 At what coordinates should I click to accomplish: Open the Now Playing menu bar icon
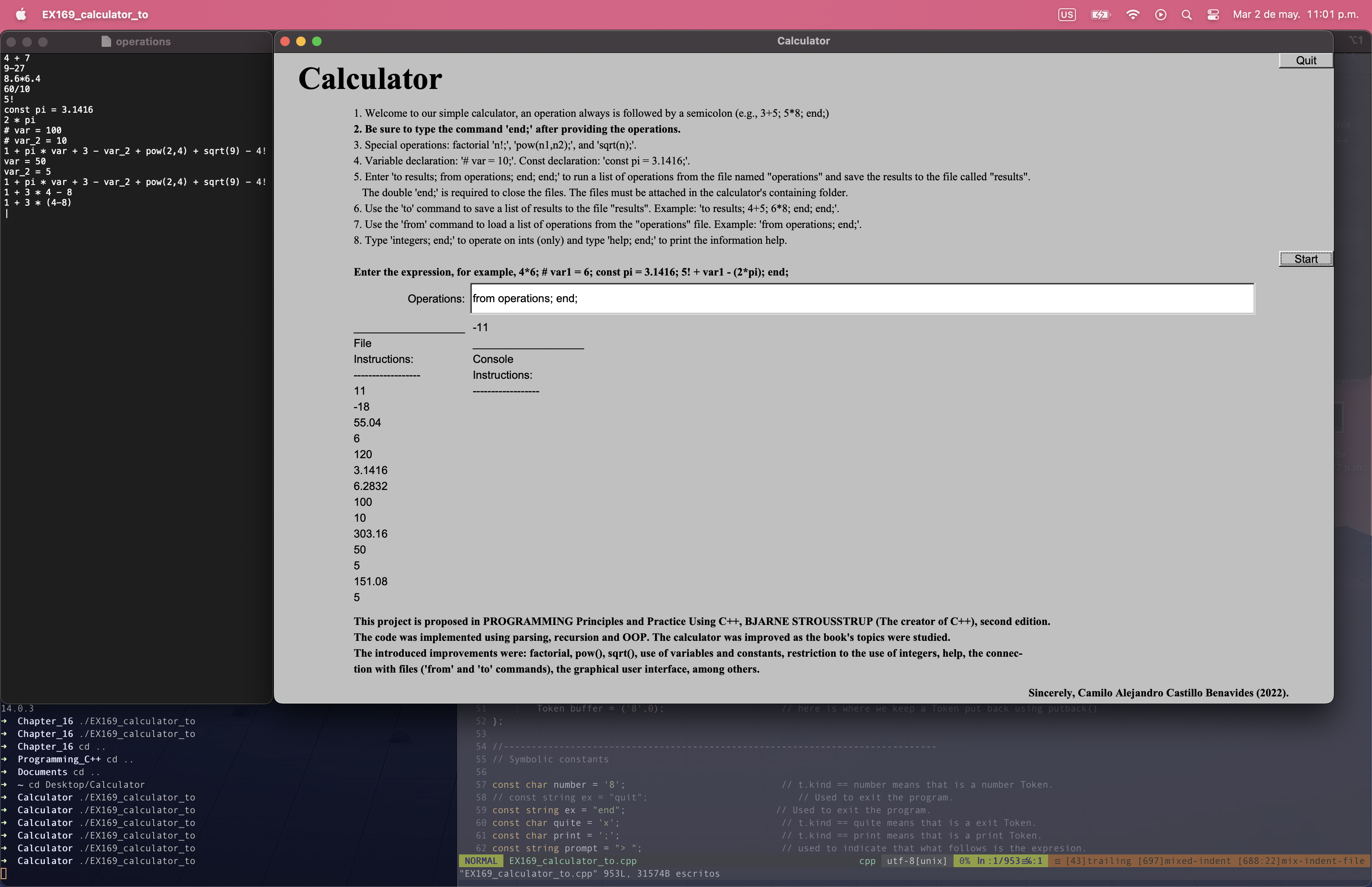1160,14
